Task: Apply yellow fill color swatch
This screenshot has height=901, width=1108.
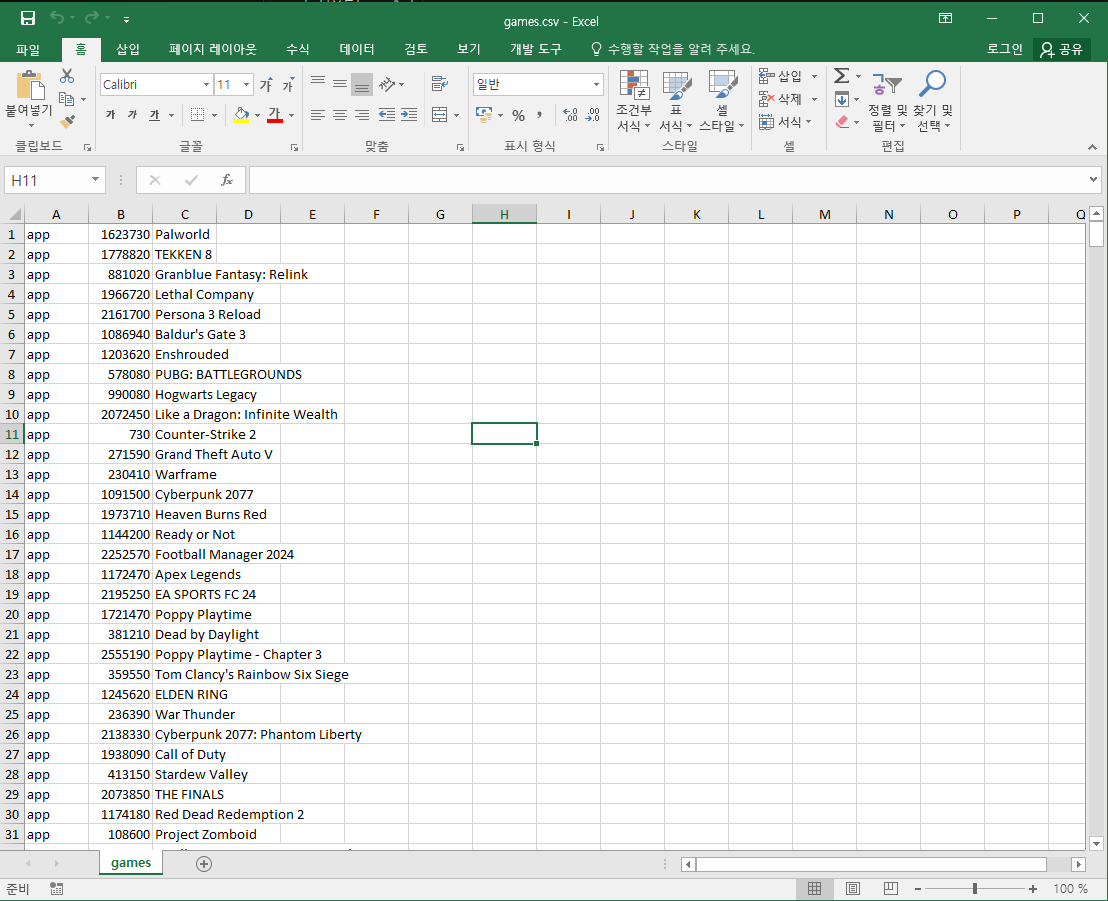Action: click(x=241, y=115)
